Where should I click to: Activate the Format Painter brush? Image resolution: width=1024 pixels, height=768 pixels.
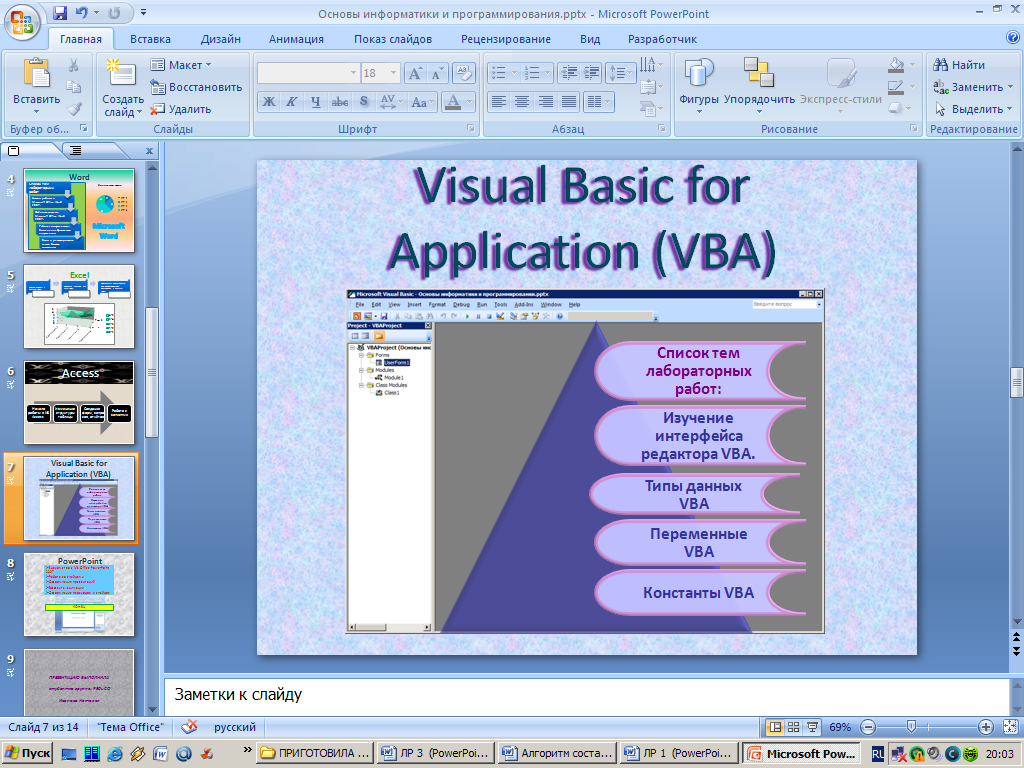coord(74,108)
